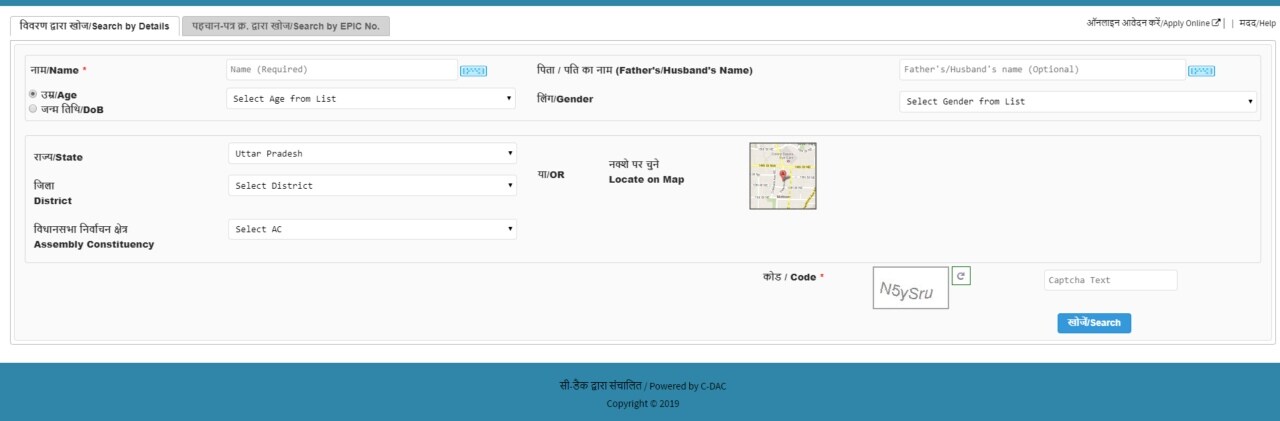Click the captcha image N5ySru

[911, 288]
